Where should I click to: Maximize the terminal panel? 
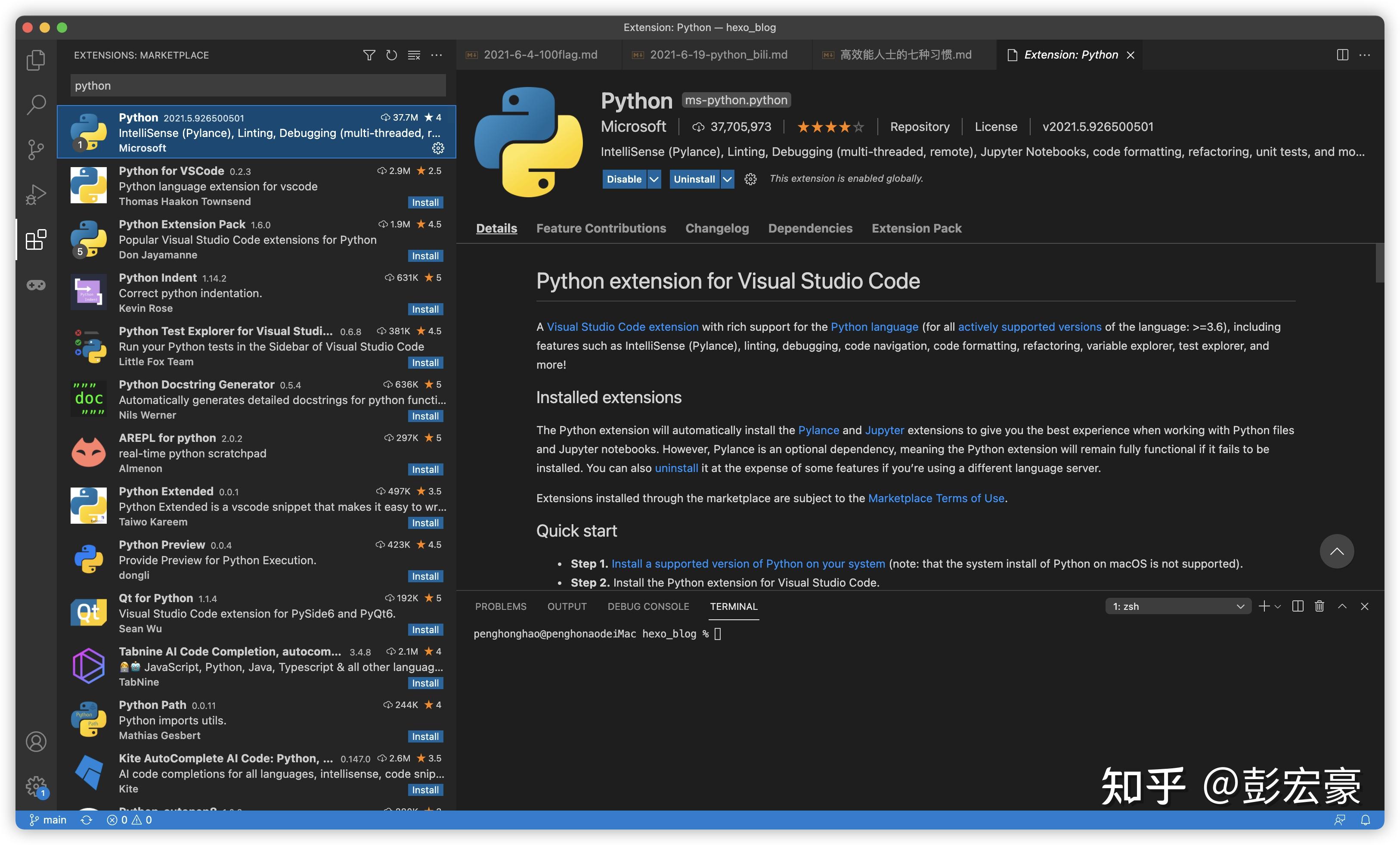click(1342, 606)
